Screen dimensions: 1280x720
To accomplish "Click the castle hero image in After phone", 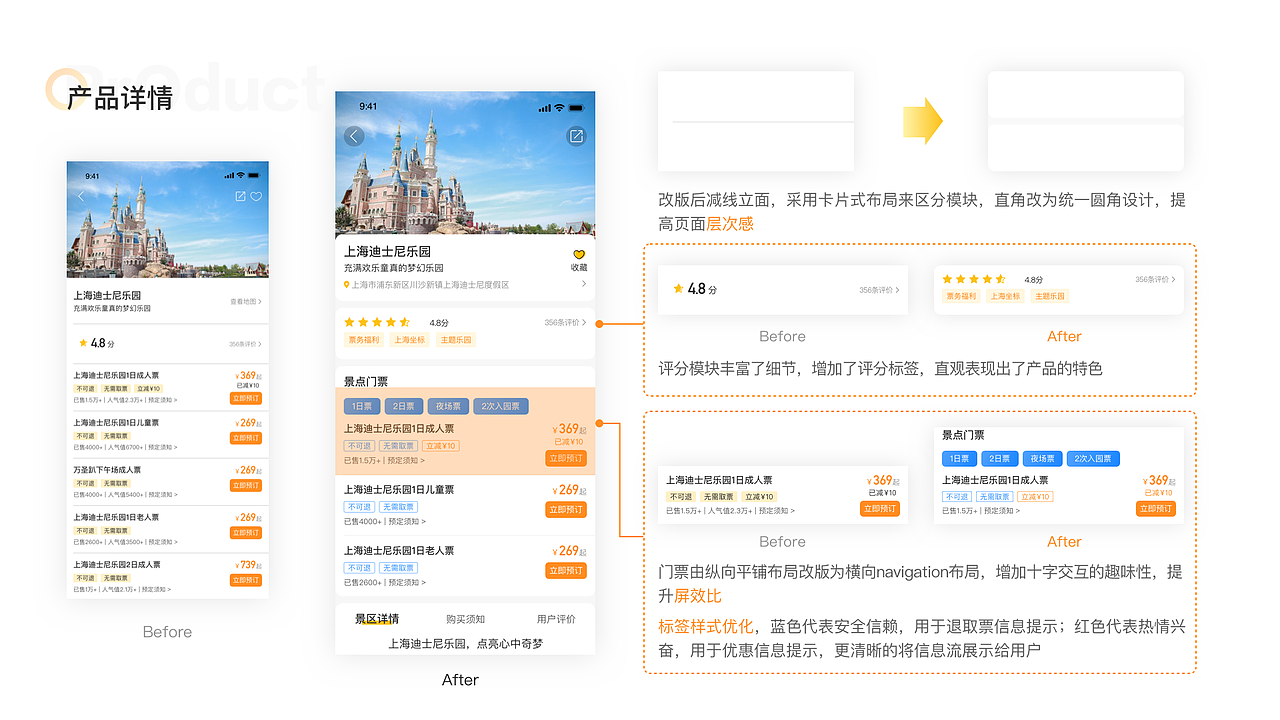I will (x=465, y=164).
